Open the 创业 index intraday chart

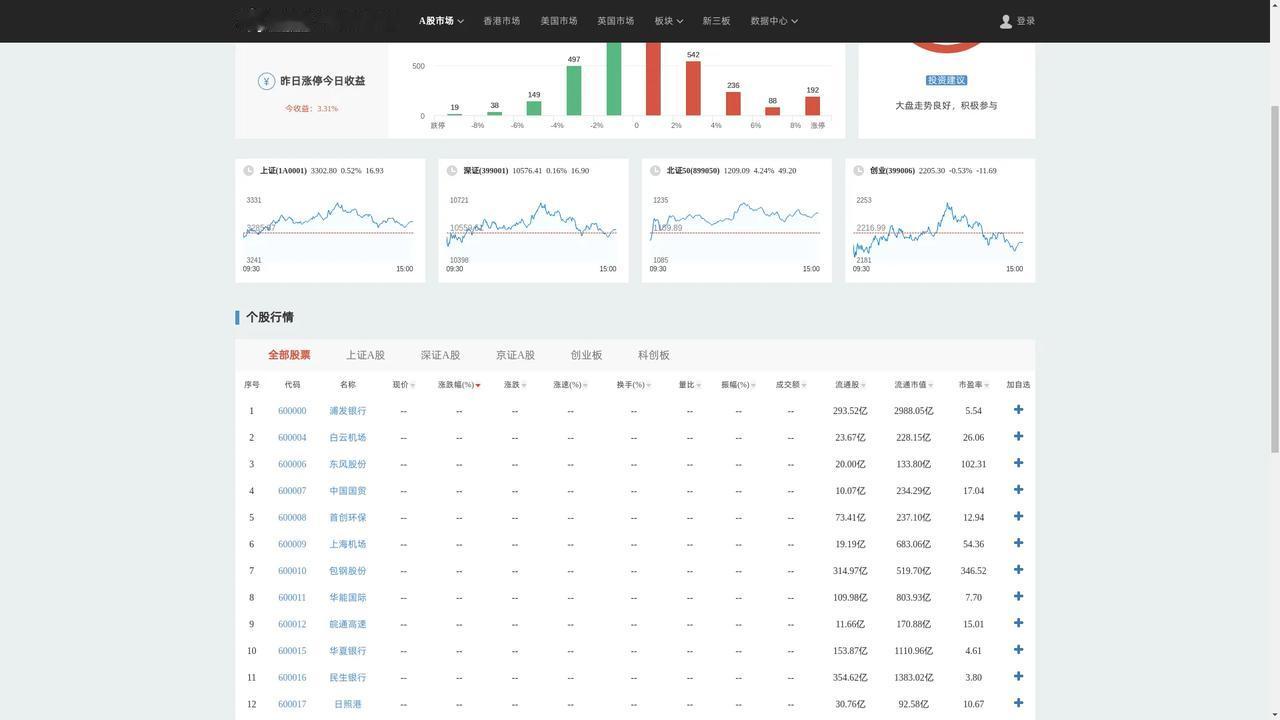(940, 232)
